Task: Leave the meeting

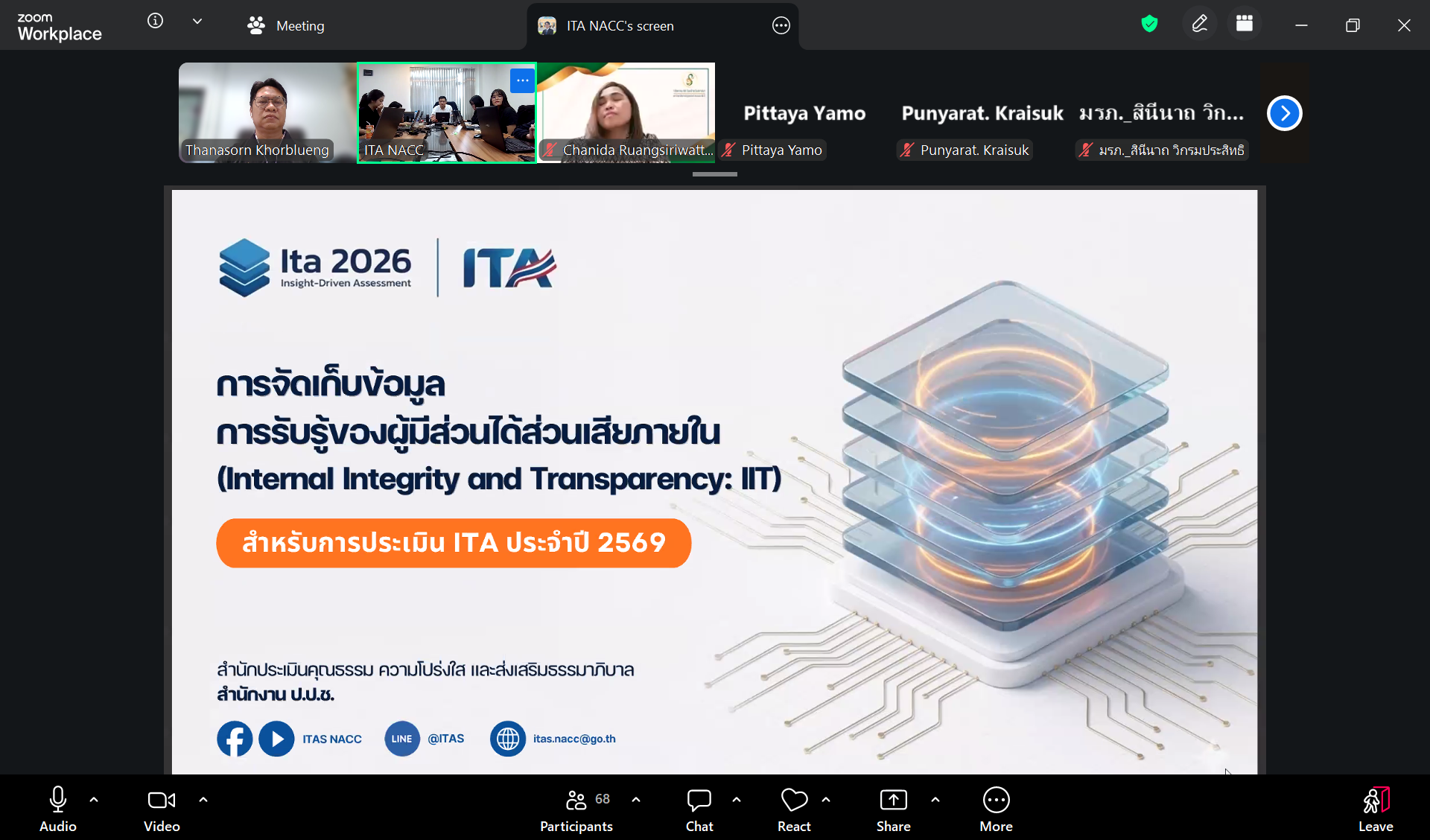Action: [1376, 809]
